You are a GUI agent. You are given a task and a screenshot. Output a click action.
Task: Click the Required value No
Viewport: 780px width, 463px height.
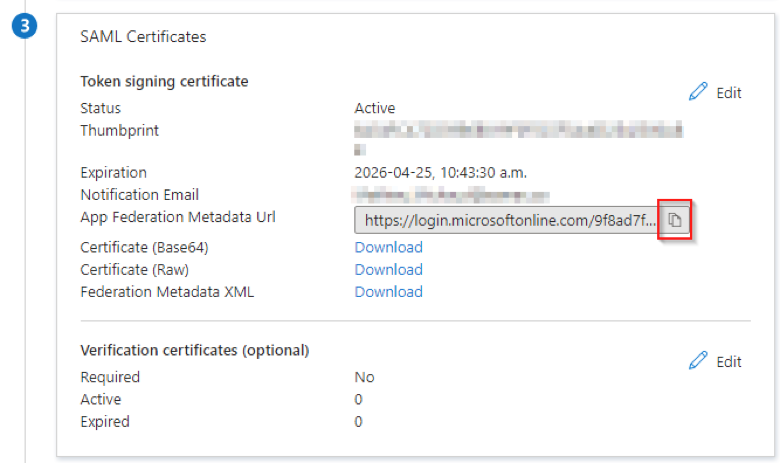pyautogui.click(x=364, y=377)
